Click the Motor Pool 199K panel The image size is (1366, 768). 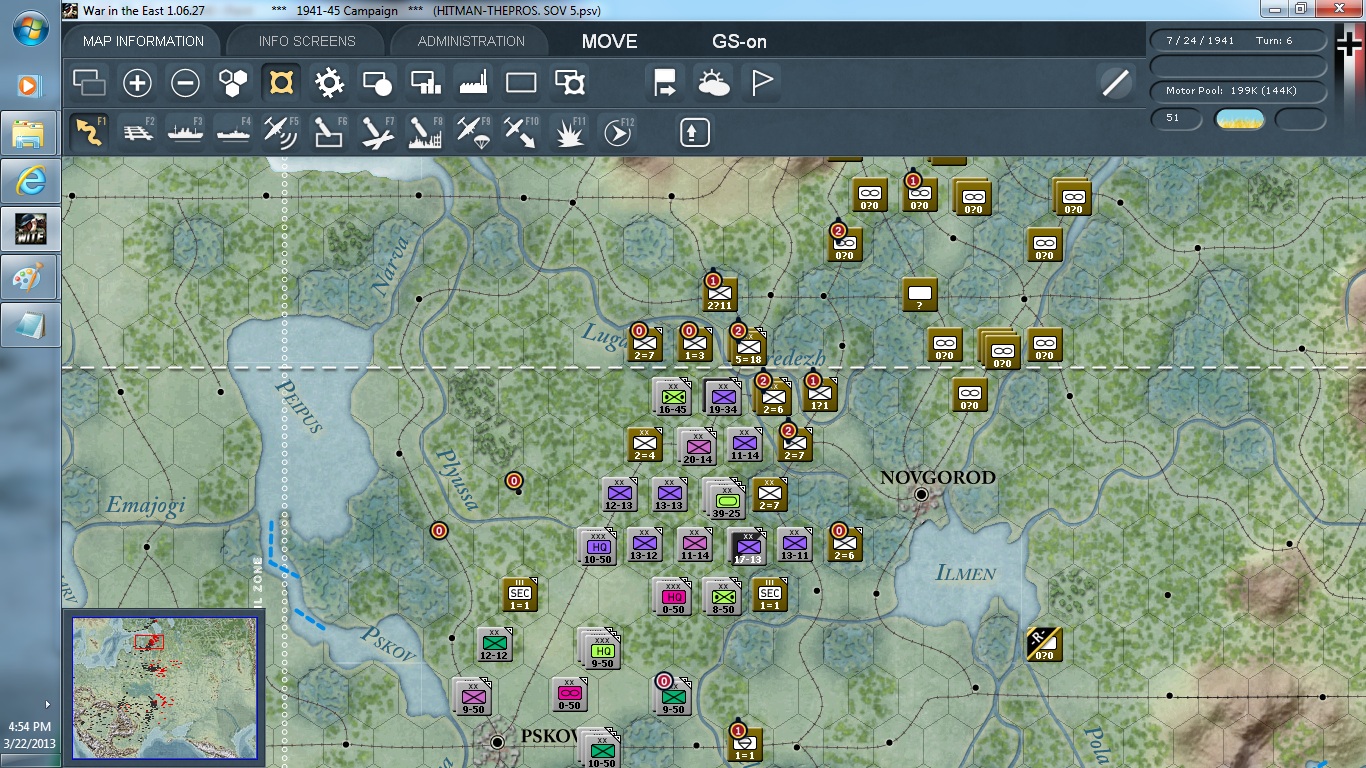(x=1239, y=91)
